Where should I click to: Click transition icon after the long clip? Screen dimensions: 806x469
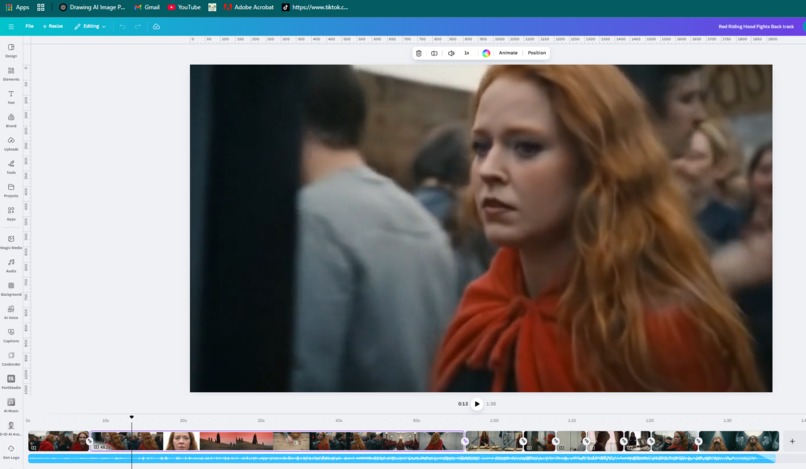(465, 441)
